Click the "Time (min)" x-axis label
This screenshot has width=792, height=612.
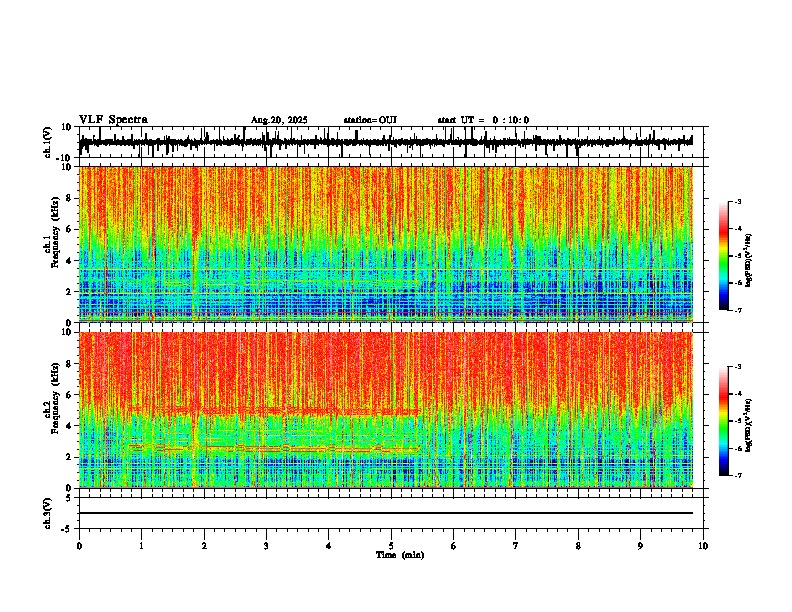[x=400, y=555]
